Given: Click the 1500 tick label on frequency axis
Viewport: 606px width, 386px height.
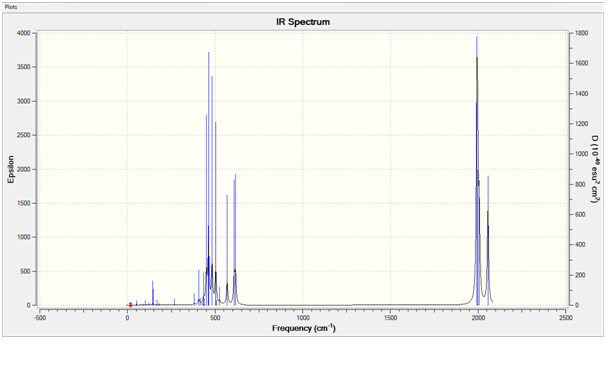Looking at the screenshot, I should (x=390, y=318).
